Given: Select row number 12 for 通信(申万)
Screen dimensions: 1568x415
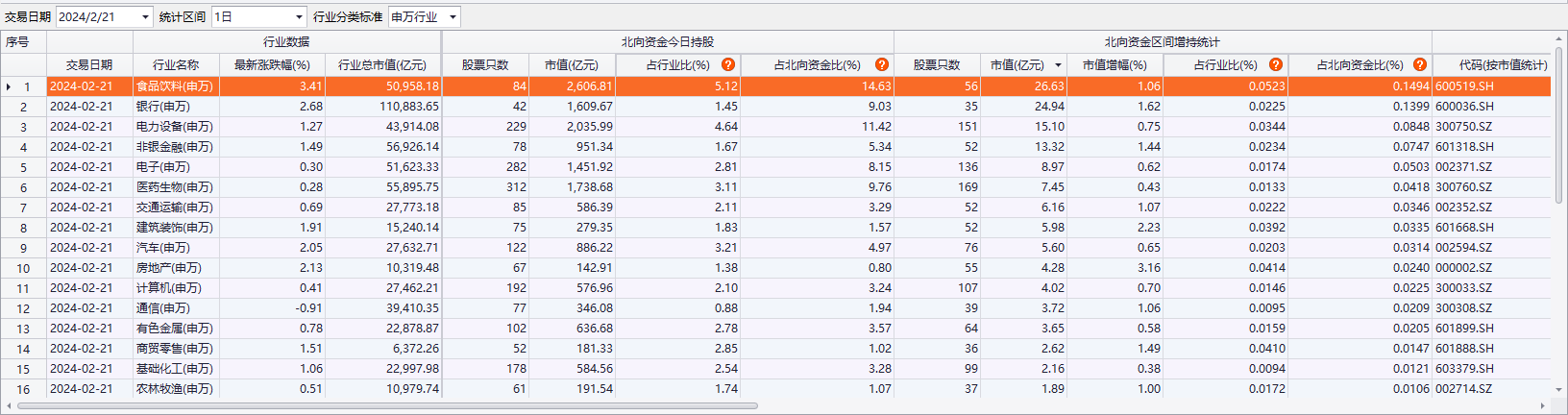Looking at the screenshot, I should pos(23,308).
